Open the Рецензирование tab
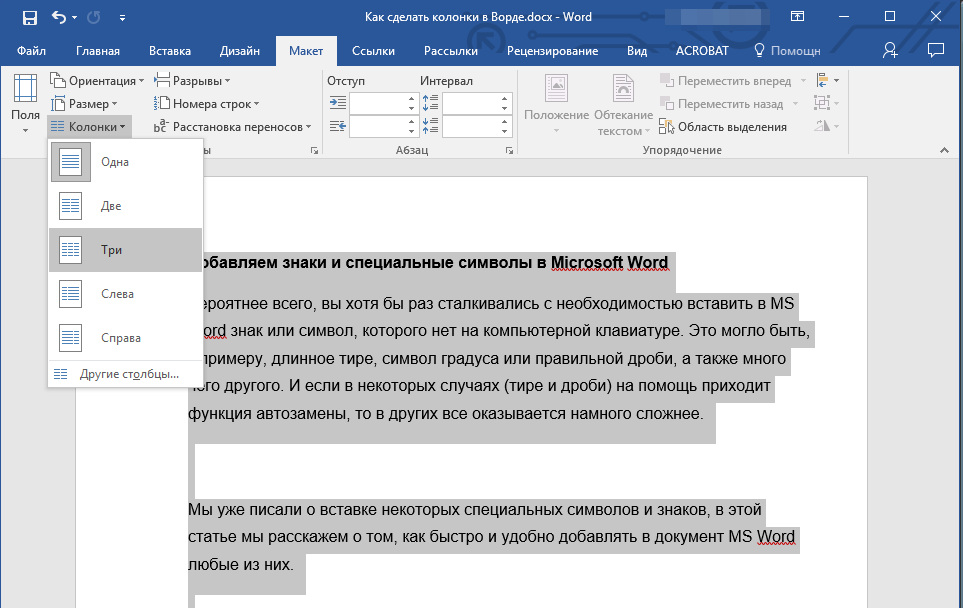The height and width of the screenshot is (608, 963). pyautogui.click(x=552, y=51)
